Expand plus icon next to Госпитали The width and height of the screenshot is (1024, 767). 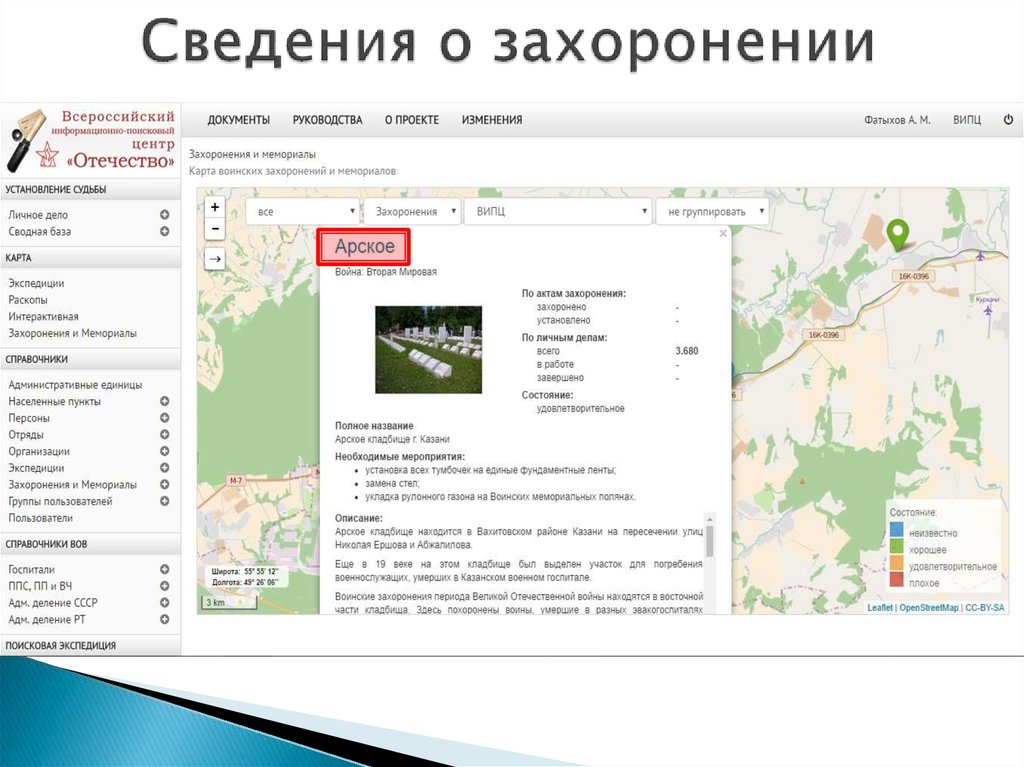point(165,569)
